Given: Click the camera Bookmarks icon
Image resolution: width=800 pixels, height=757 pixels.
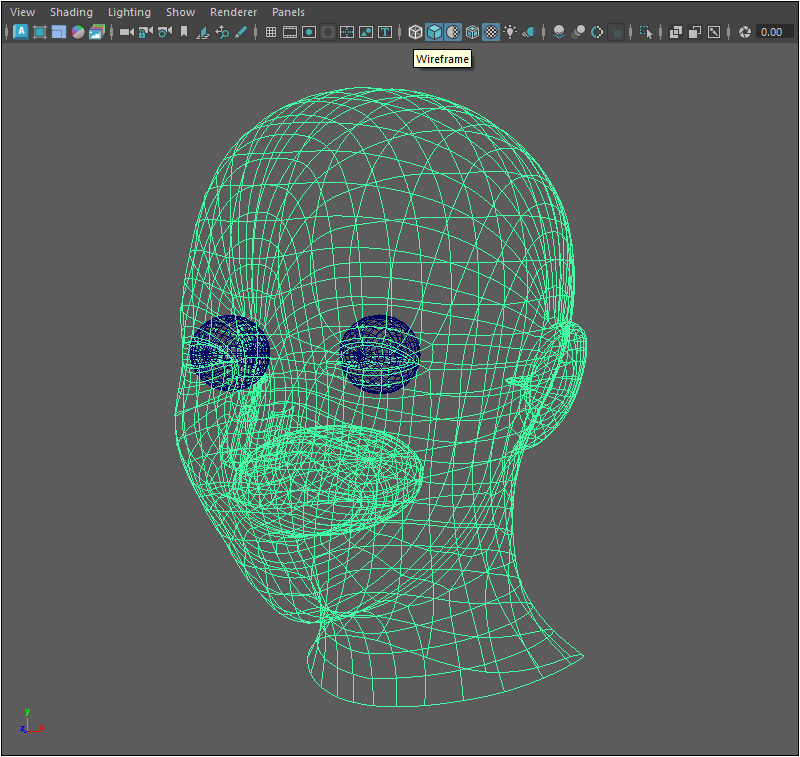Looking at the screenshot, I should (183, 32).
